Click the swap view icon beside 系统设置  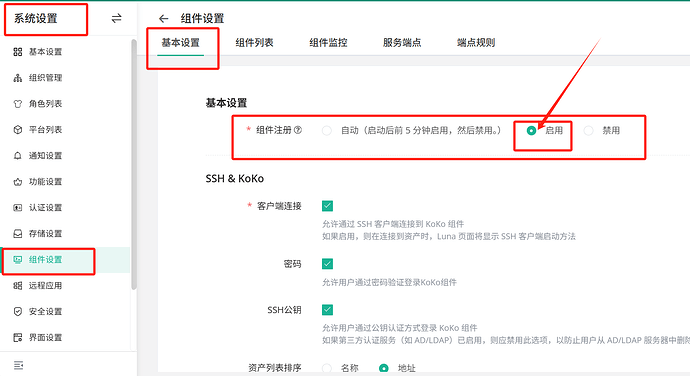116,18
